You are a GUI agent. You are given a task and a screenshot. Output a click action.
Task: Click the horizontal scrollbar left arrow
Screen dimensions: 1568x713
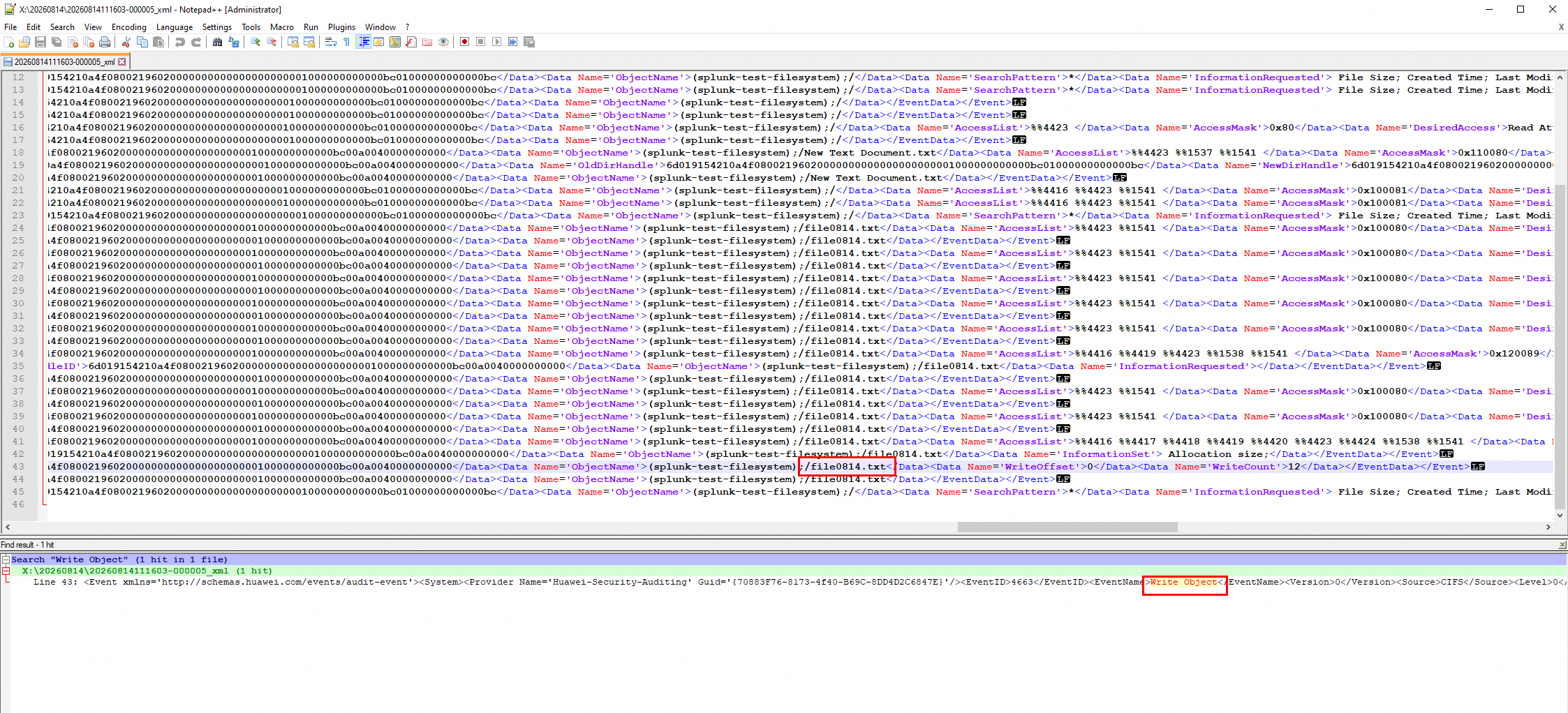click(8, 527)
